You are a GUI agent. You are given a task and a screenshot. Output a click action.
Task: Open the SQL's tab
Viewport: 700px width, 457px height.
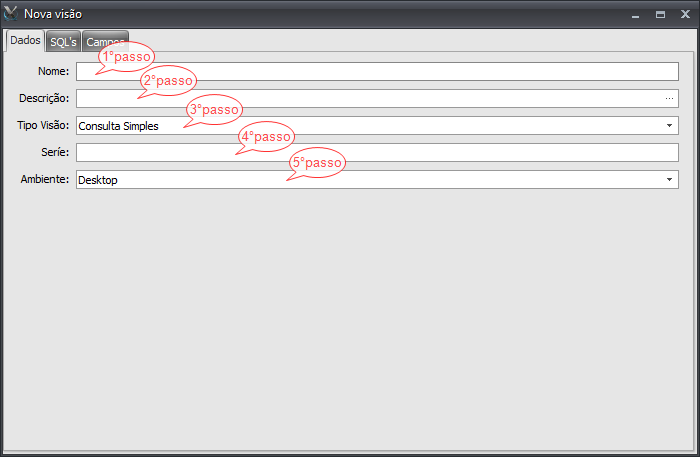(x=63, y=42)
